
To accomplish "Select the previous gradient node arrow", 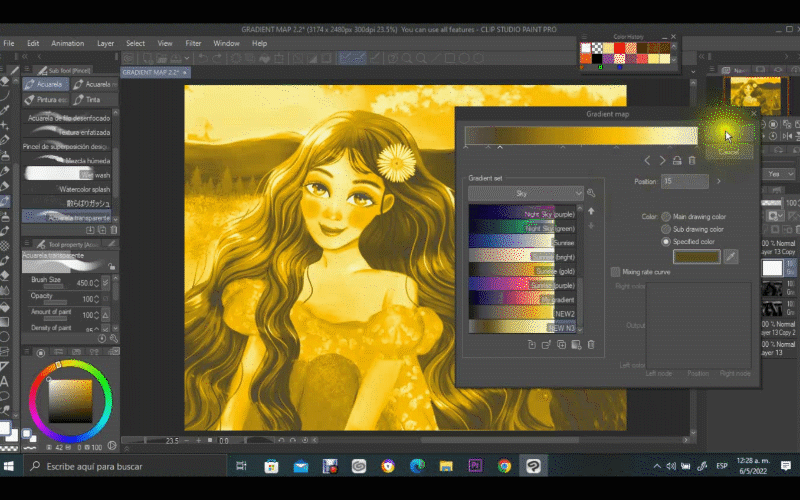I will tap(647, 160).
